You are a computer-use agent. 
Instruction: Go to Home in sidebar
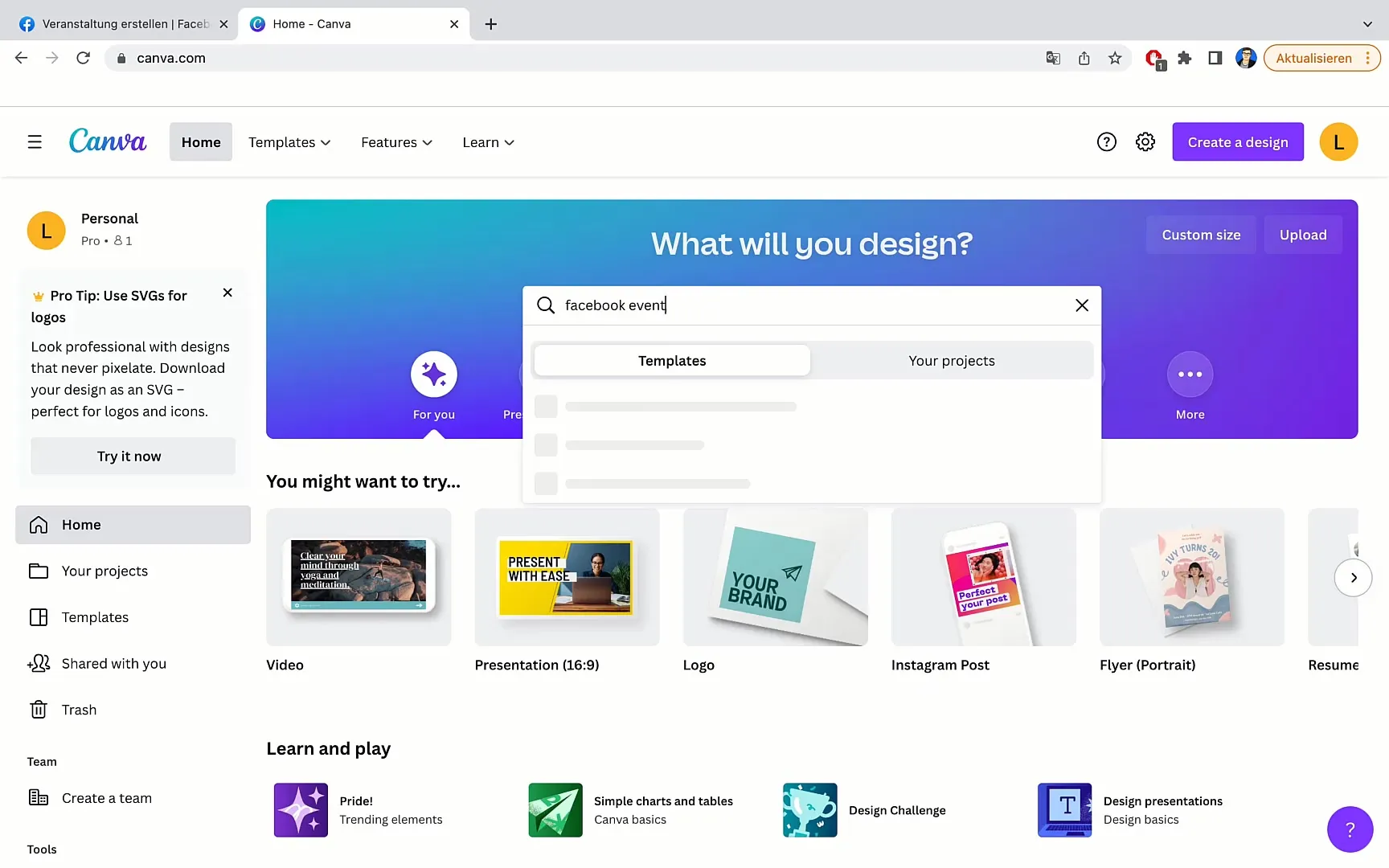133,525
